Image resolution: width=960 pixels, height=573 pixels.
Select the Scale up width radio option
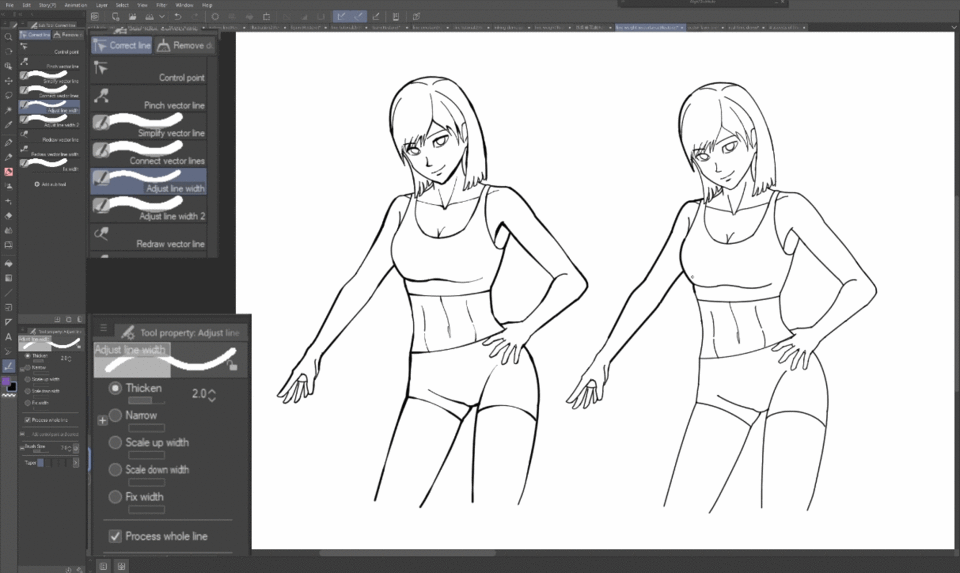click(x=116, y=442)
